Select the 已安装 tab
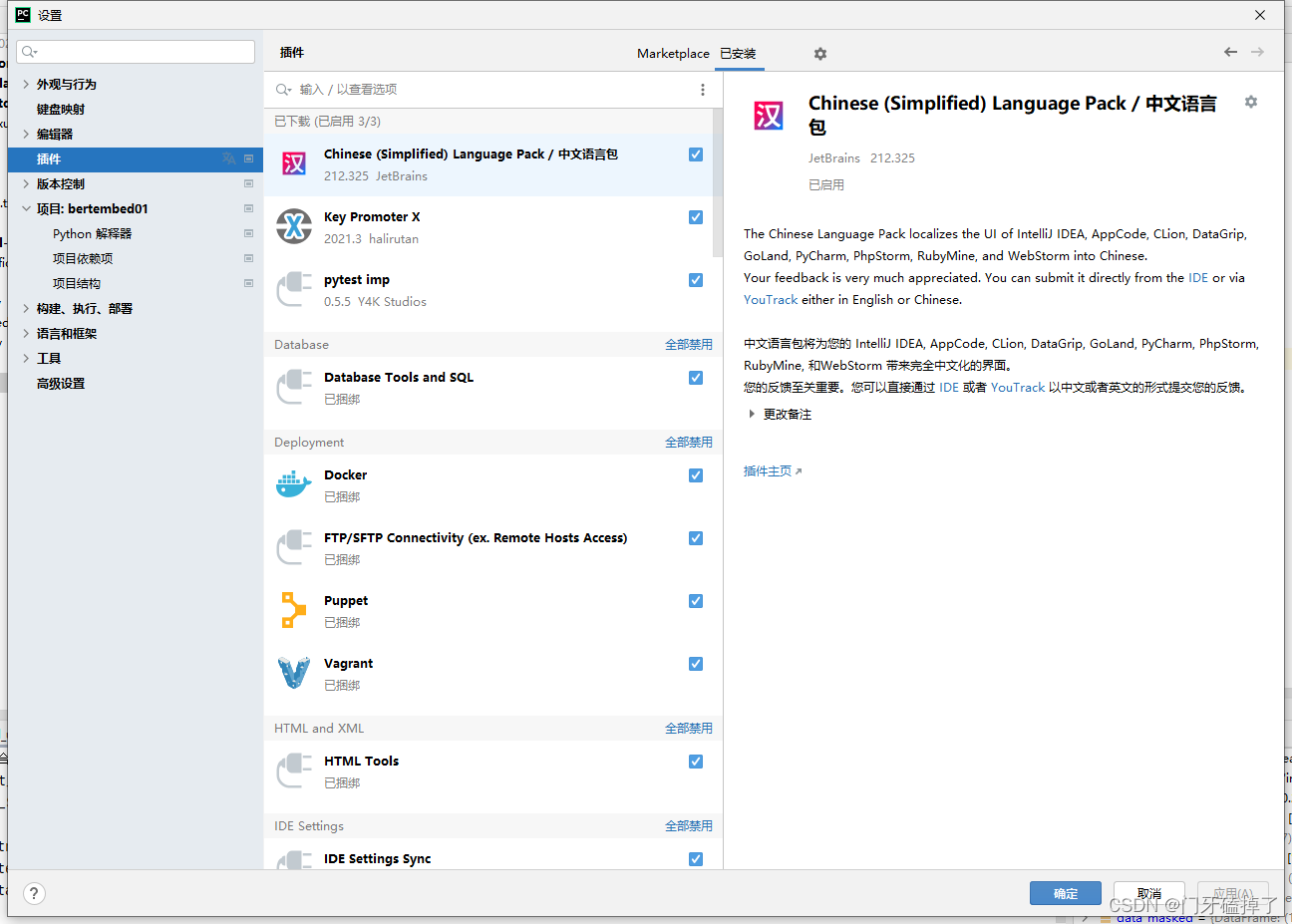1292x924 pixels. (x=739, y=53)
